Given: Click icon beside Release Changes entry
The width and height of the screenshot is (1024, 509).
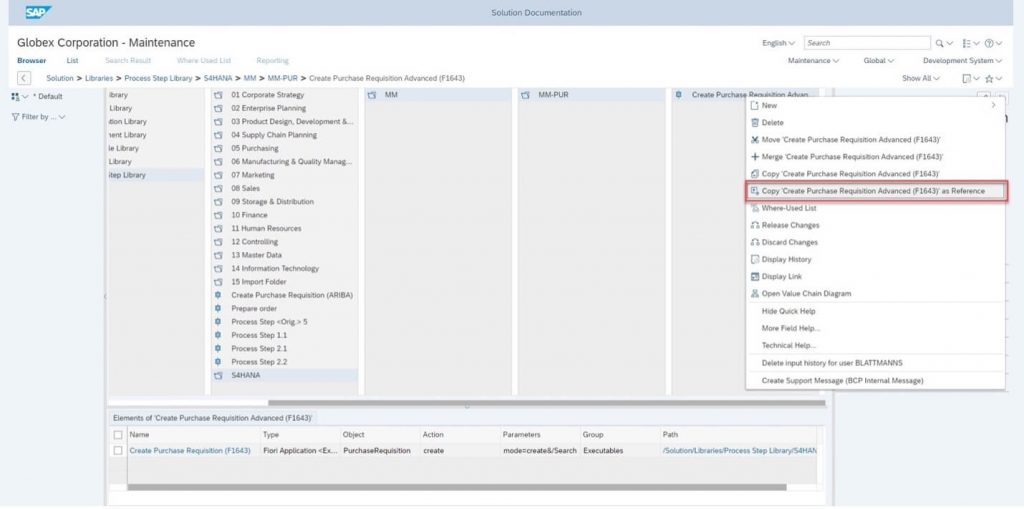Looking at the screenshot, I should (755, 225).
